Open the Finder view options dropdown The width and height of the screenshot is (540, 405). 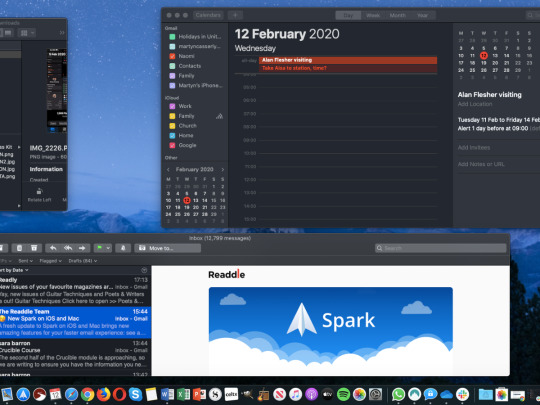click(27, 33)
